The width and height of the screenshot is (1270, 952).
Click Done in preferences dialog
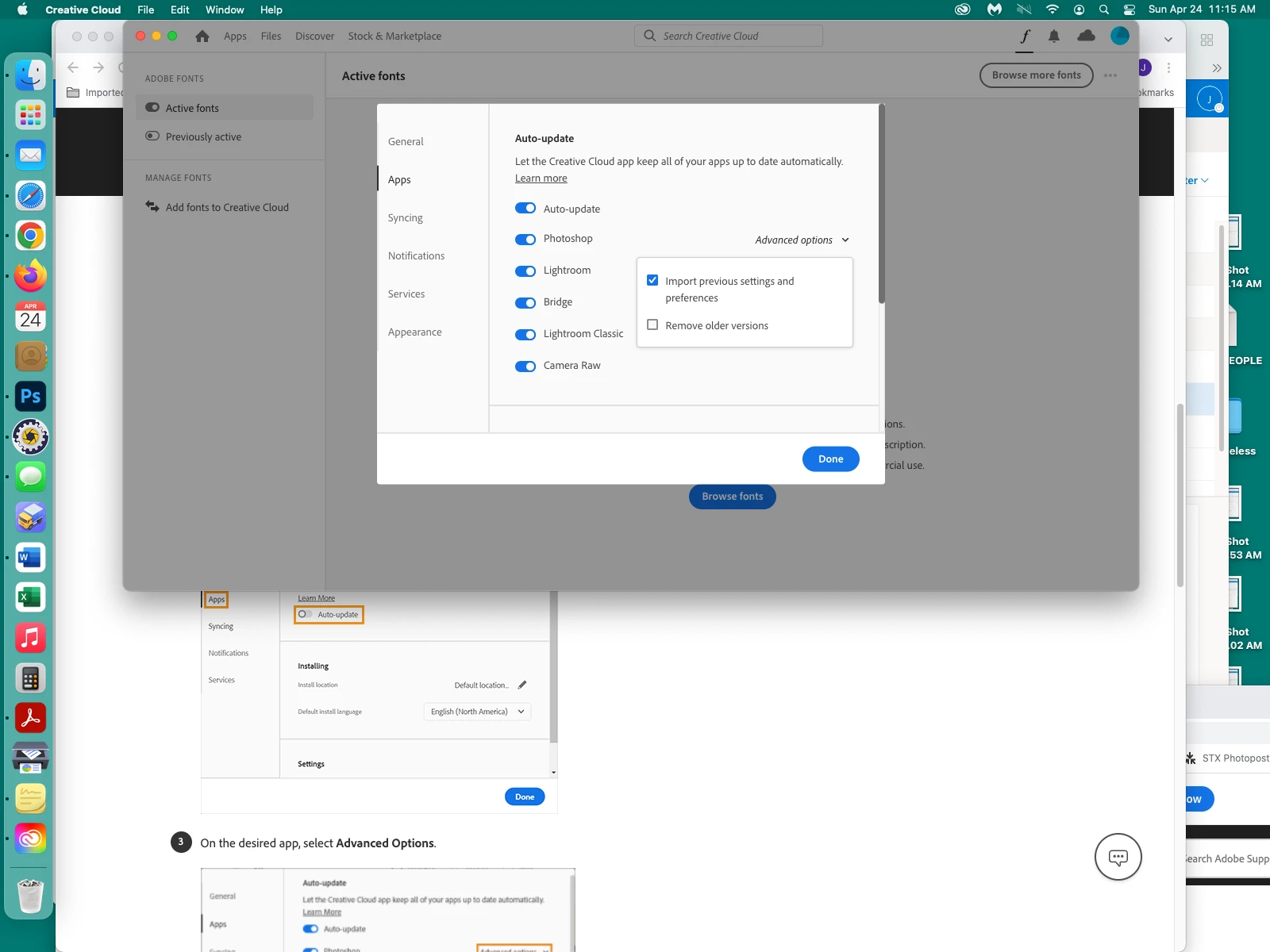[831, 459]
